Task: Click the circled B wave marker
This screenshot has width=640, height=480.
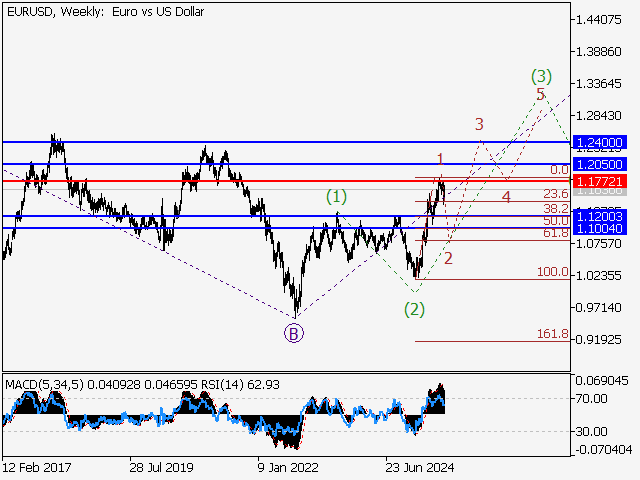Action: tap(294, 334)
